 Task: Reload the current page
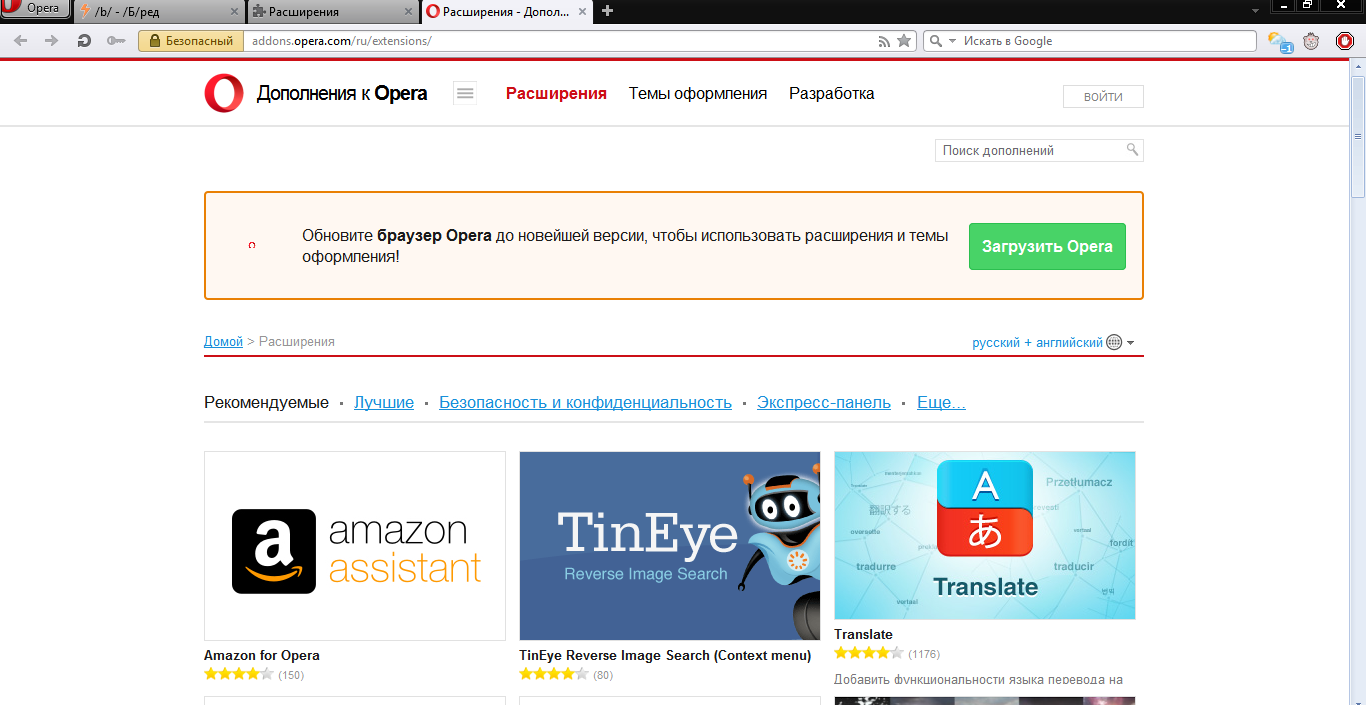coord(84,41)
